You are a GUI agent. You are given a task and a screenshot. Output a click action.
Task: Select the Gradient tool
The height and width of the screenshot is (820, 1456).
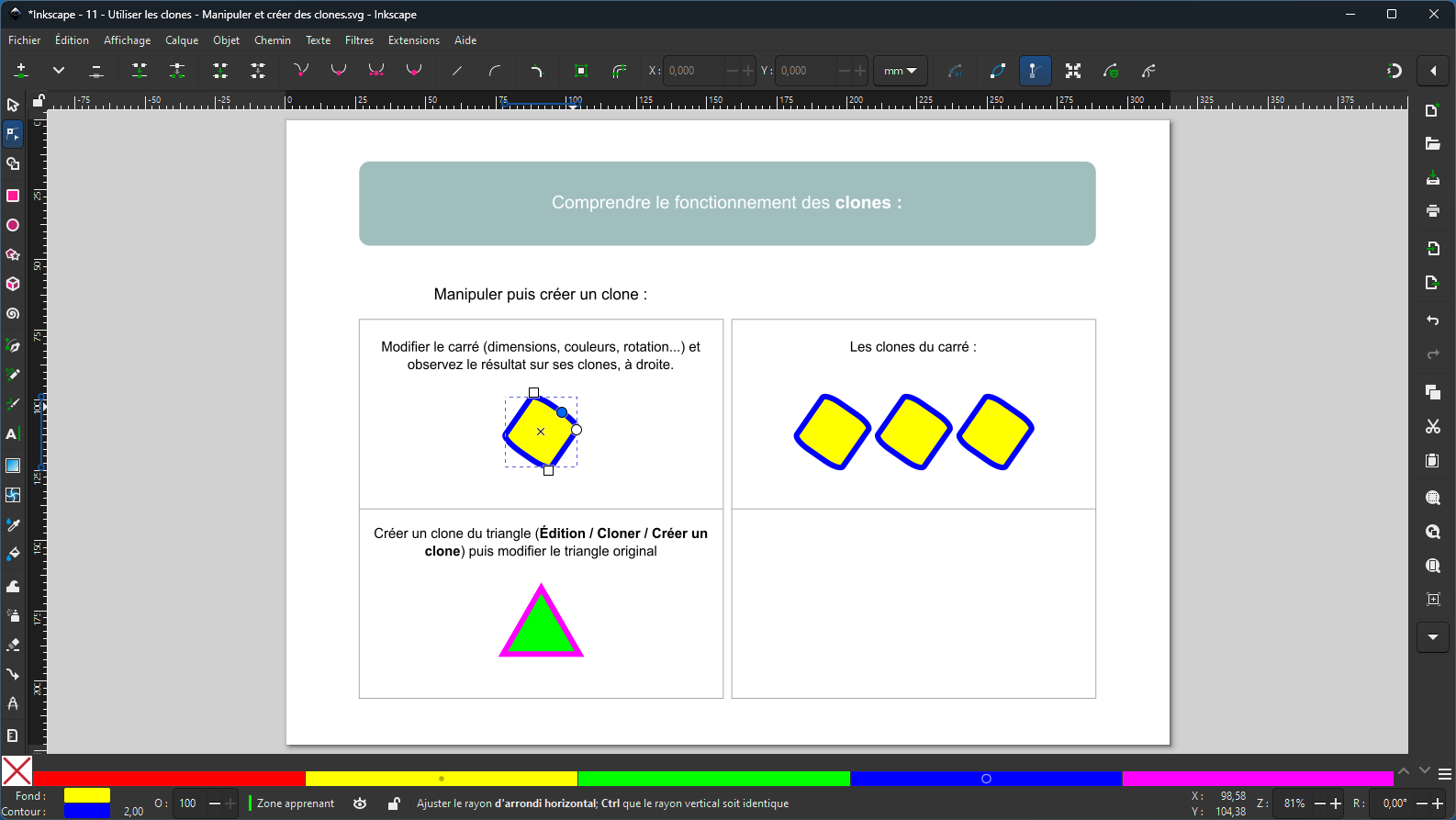point(13,466)
